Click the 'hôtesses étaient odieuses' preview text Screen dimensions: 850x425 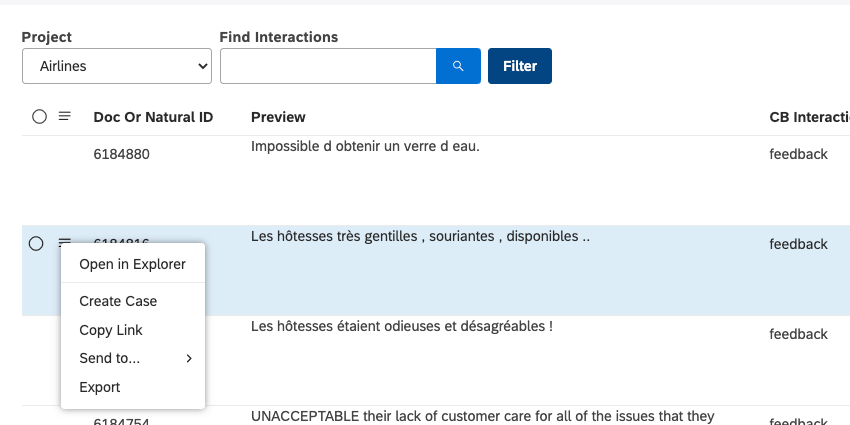[x=402, y=326]
